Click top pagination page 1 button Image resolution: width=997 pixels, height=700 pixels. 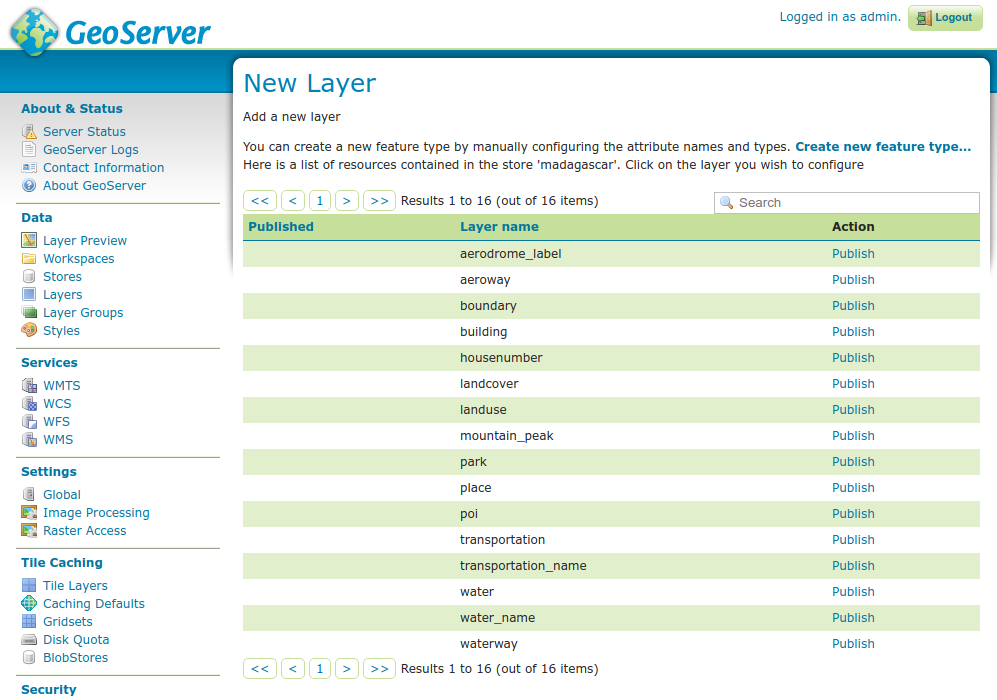point(320,201)
